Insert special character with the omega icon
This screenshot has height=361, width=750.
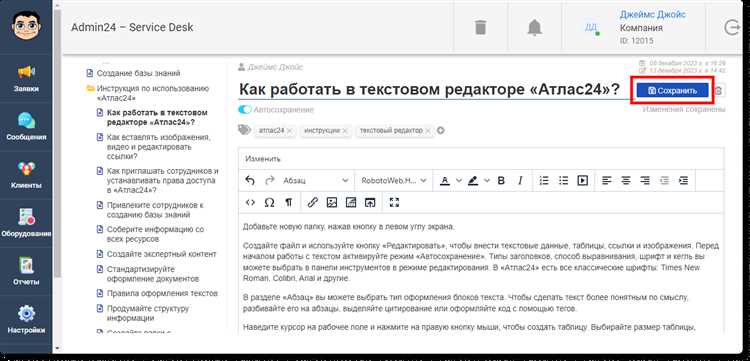tap(269, 202)
